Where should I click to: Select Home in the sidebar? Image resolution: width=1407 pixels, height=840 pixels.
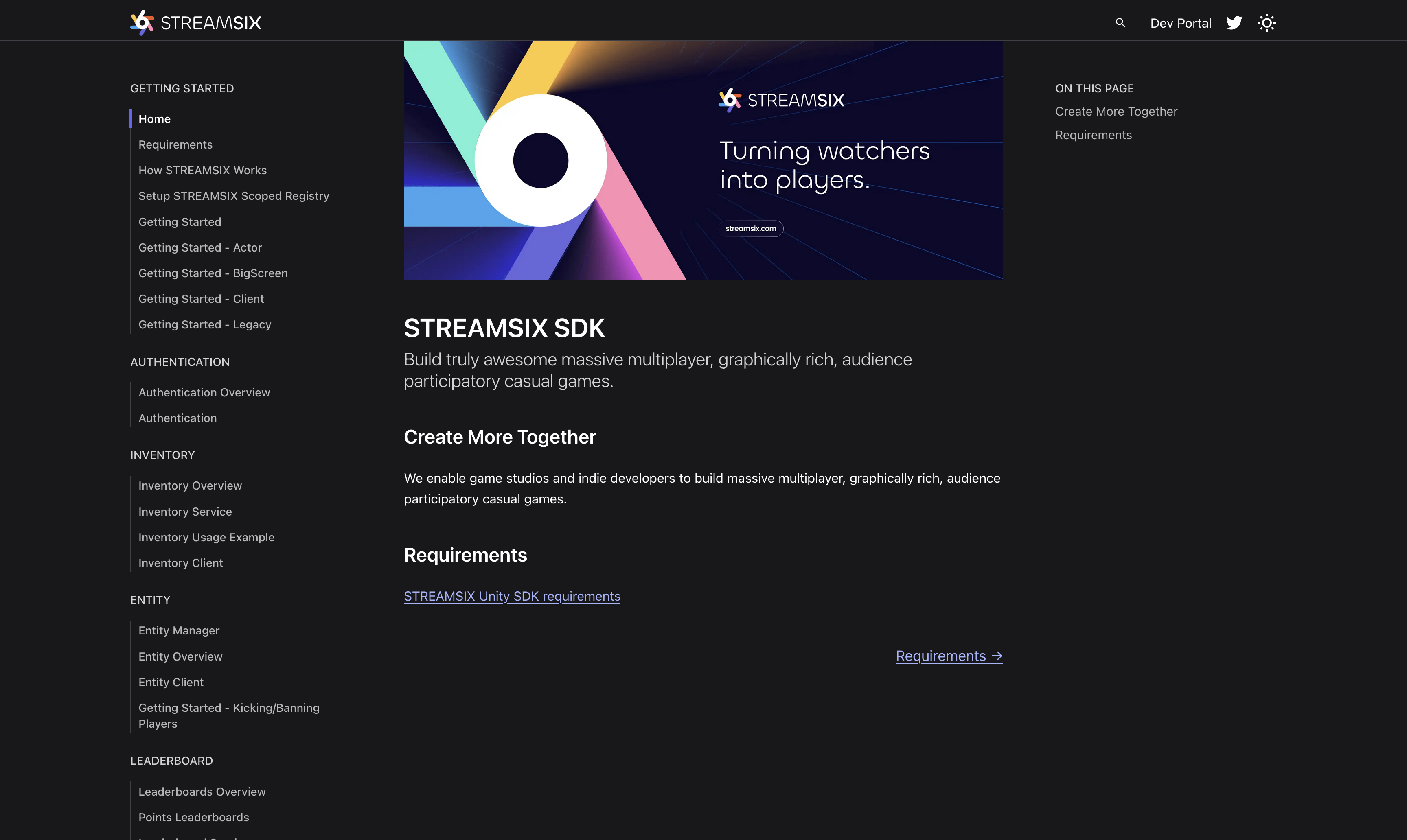click(x=155, y=119)
